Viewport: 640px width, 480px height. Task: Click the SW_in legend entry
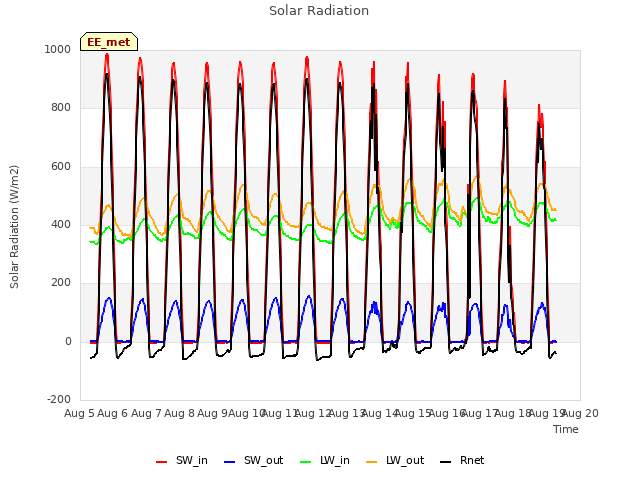[x=182, y=460]
